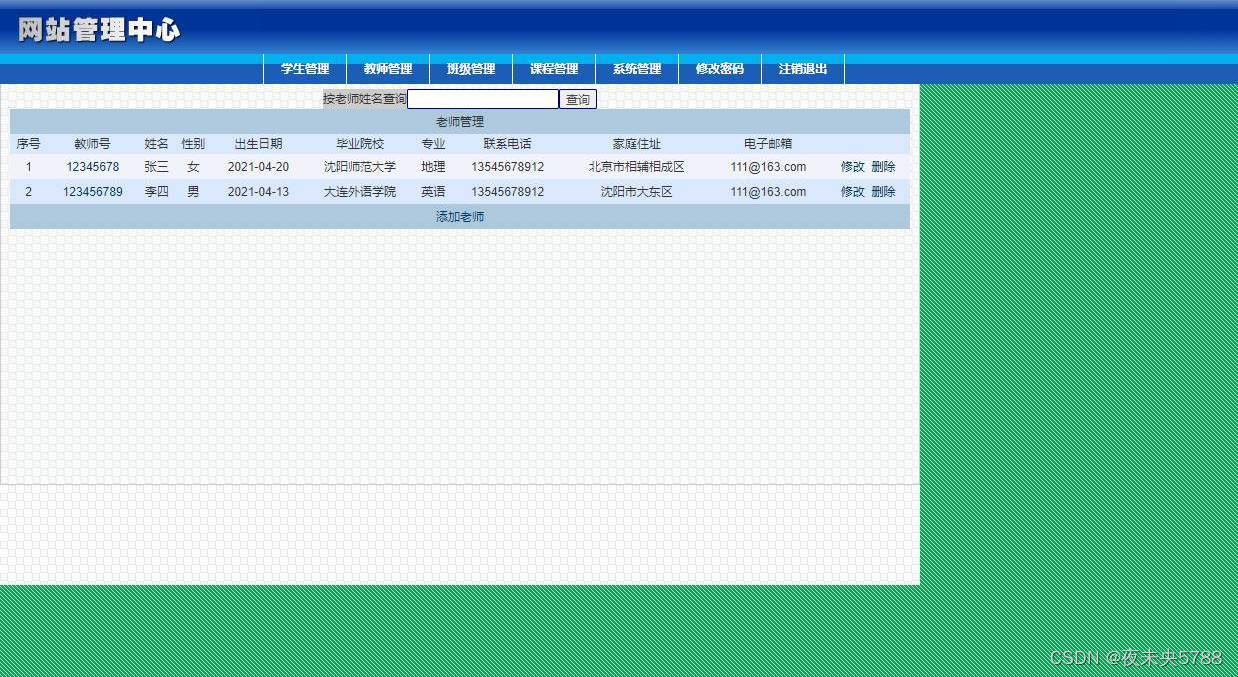This screenshot has width=1238, height=677.
Task: Click 修改 for teacher 李四
Action: [x=852, y=192]
